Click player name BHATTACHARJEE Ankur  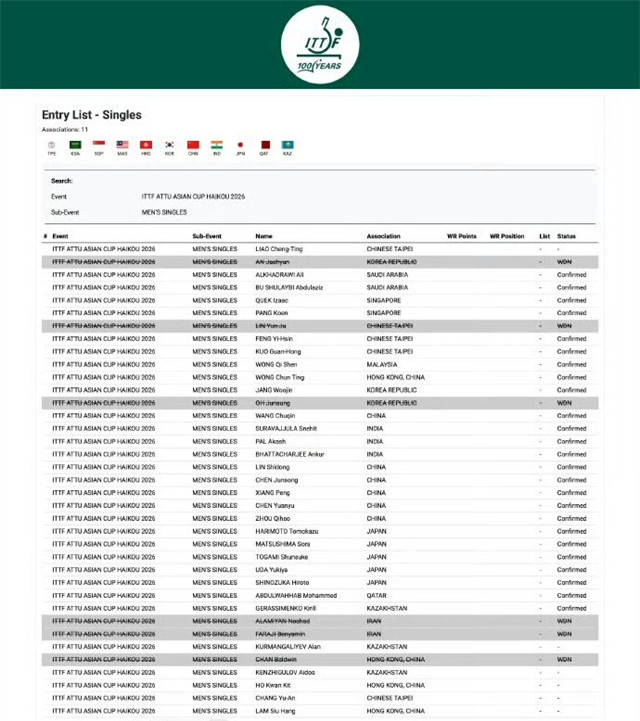point(290,454)
